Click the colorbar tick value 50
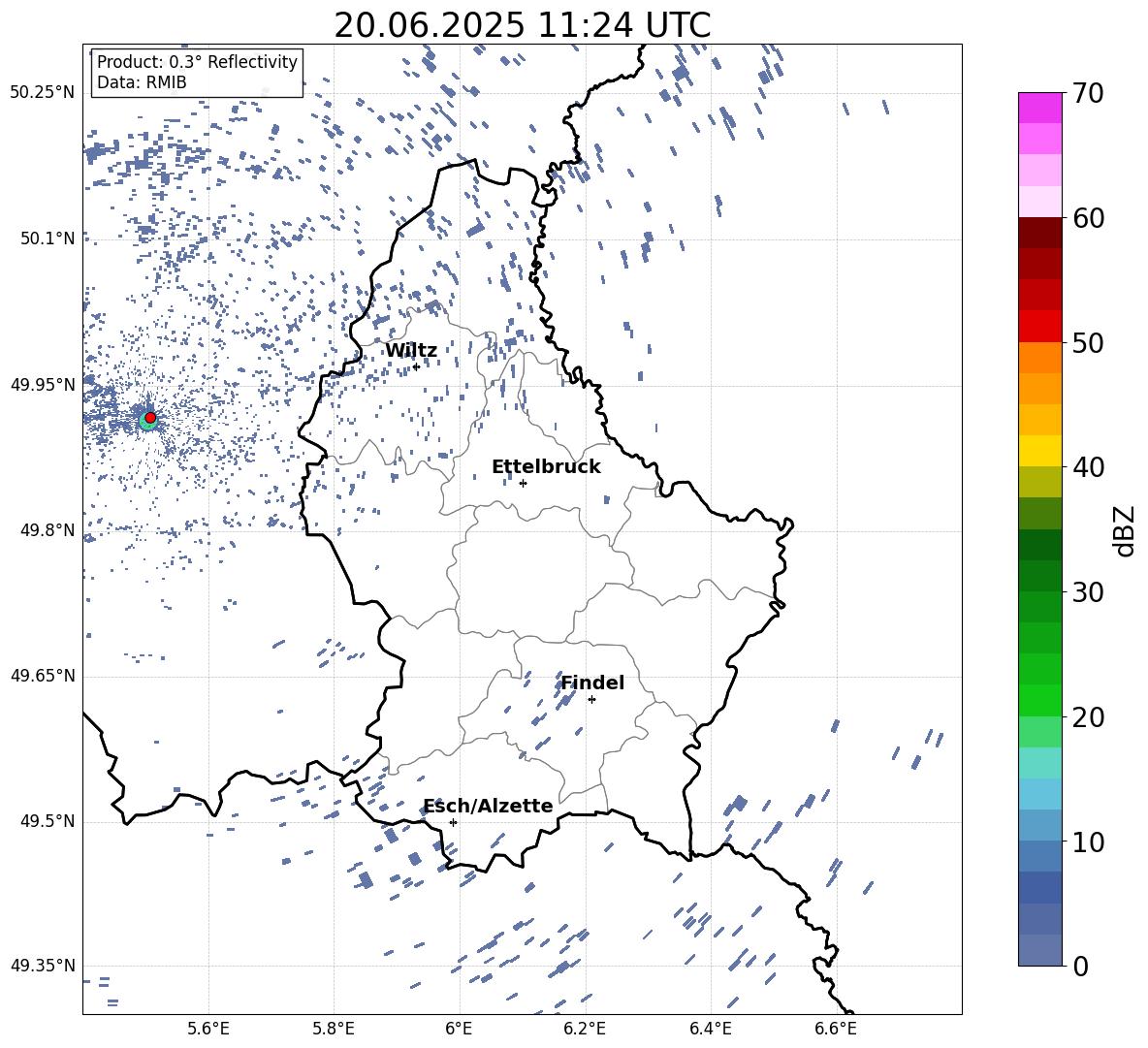This screenshot has height=1048, width=1148. click(x=1088, y=343)
